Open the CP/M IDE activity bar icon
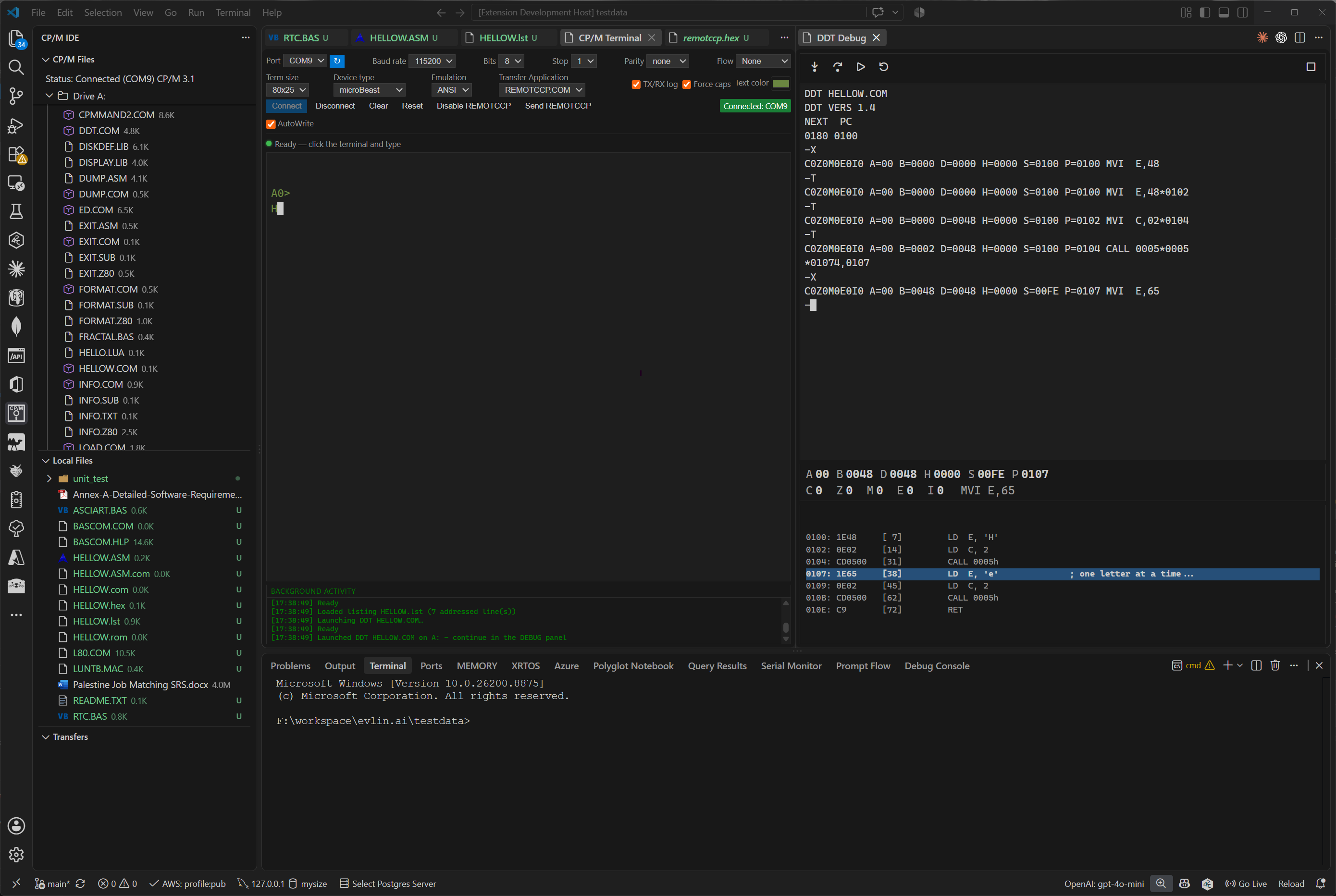This screenshot has height=896, width=1336. click(x=16, y=413)
